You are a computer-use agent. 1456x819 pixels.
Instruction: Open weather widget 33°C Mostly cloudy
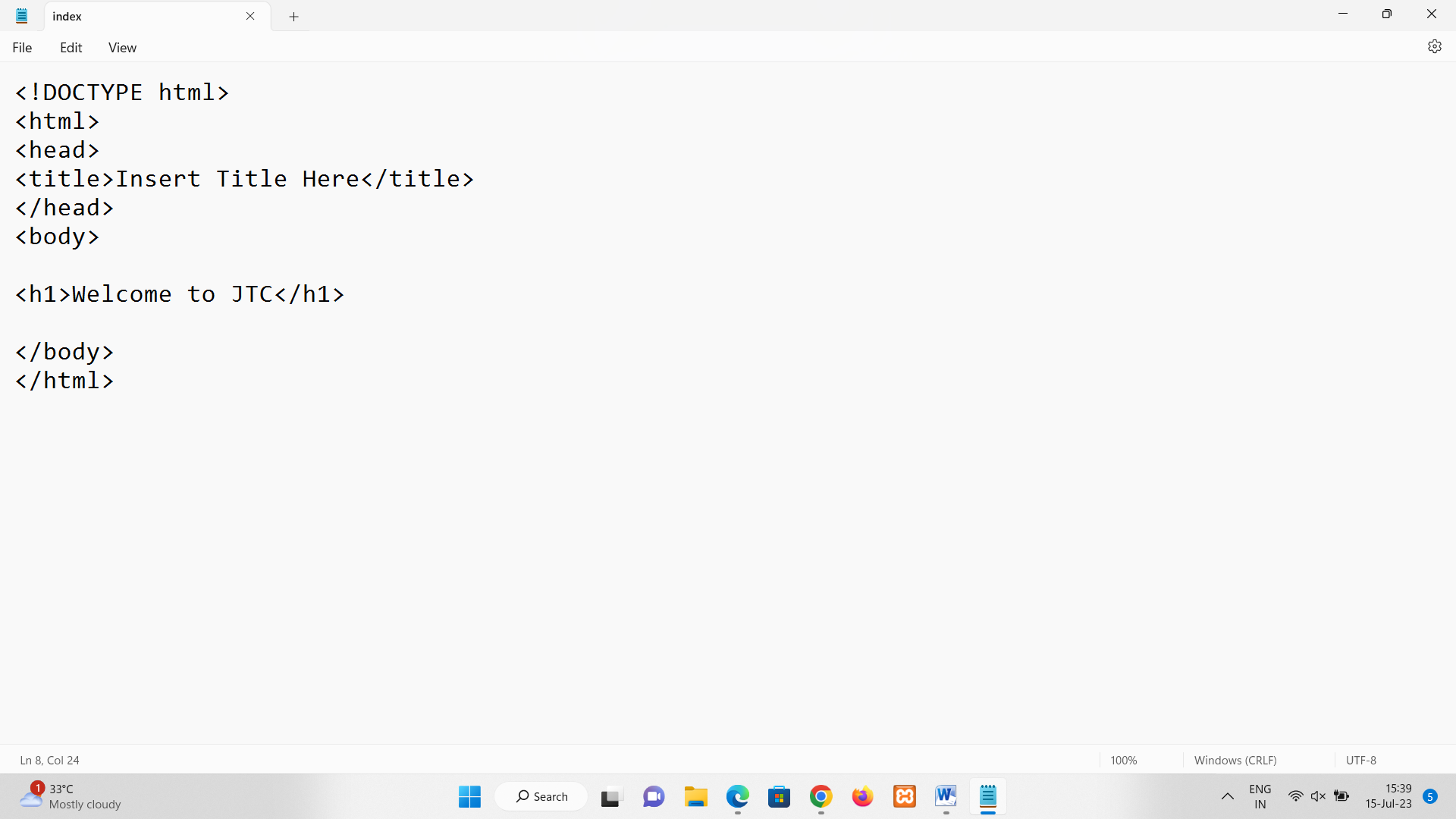[70, 796]
